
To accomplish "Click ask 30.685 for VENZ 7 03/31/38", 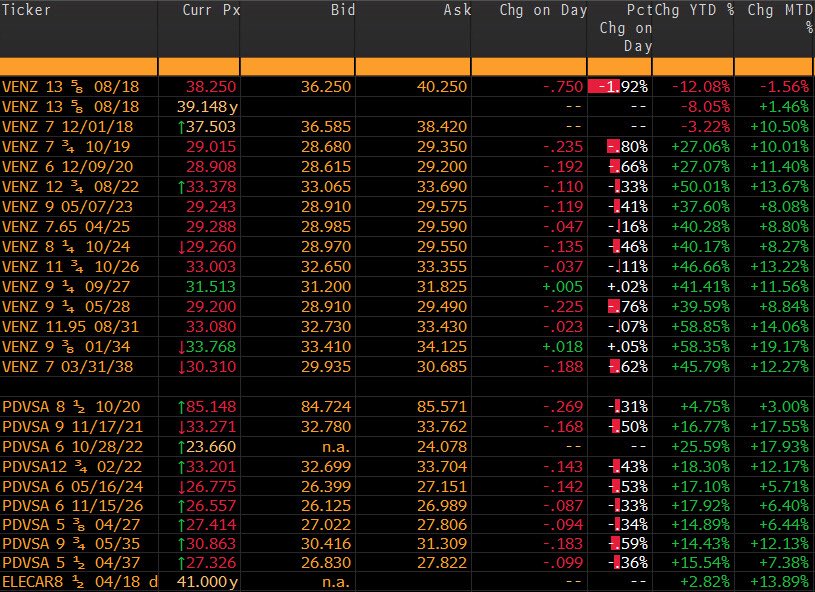I will pyautogui.click(x=442, y=367).
